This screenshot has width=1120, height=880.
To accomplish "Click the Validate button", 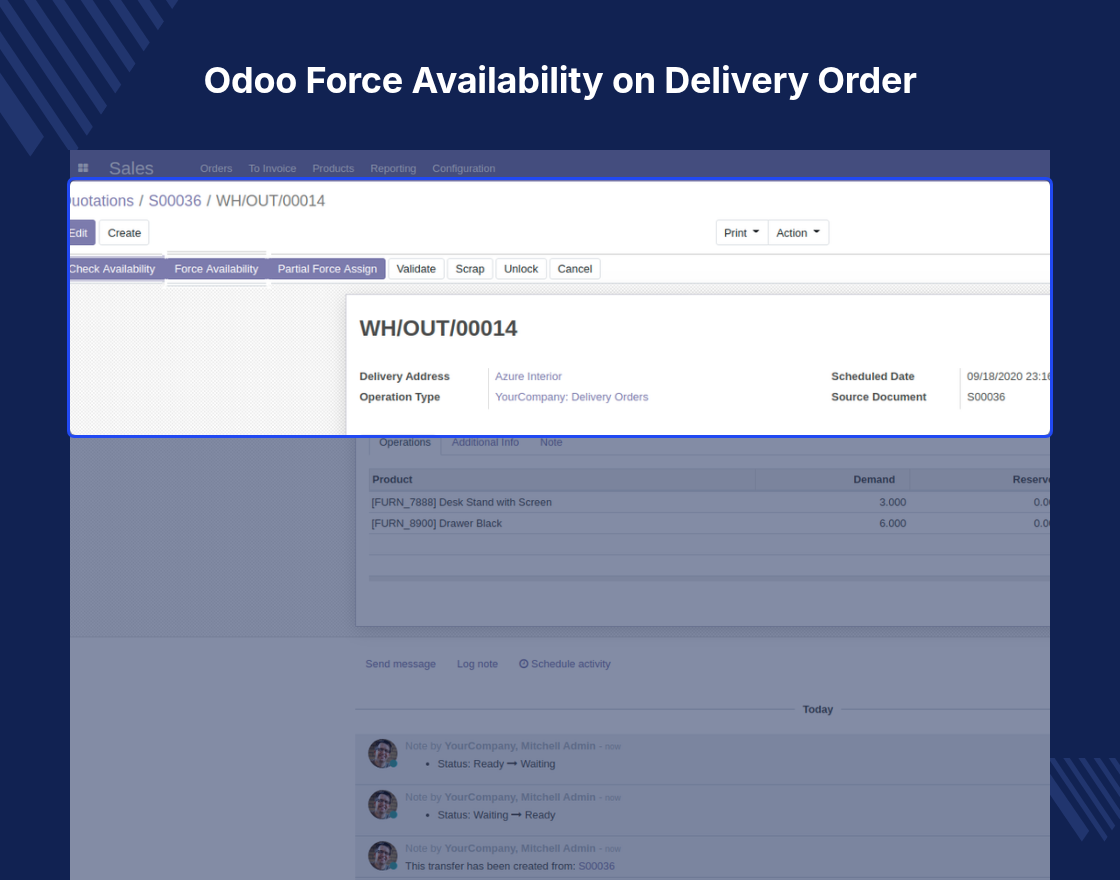I will tap(416, 269).
